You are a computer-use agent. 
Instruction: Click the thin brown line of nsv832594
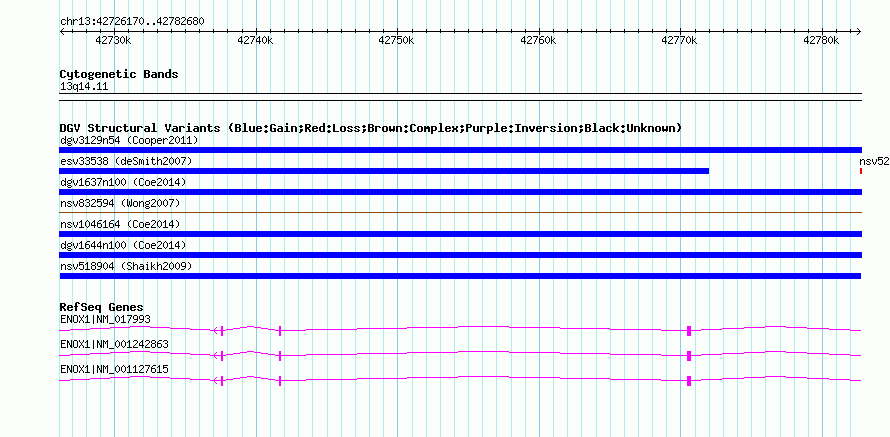460,213
